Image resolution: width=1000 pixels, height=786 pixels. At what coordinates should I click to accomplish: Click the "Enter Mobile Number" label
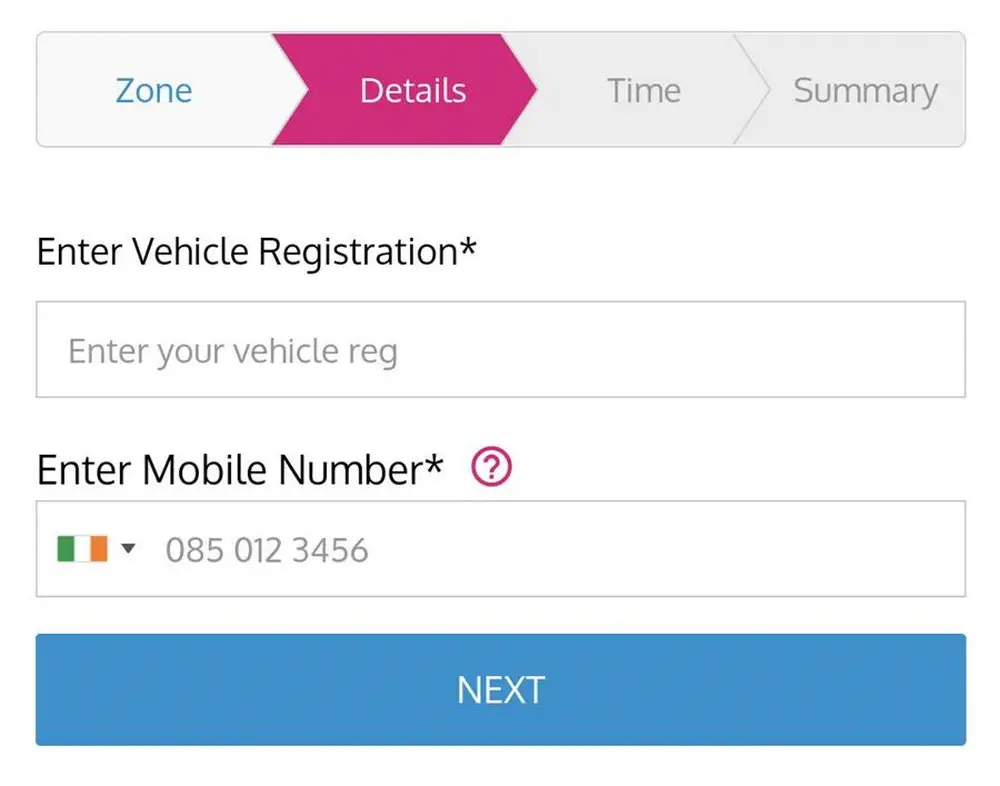tap(229, 469)
